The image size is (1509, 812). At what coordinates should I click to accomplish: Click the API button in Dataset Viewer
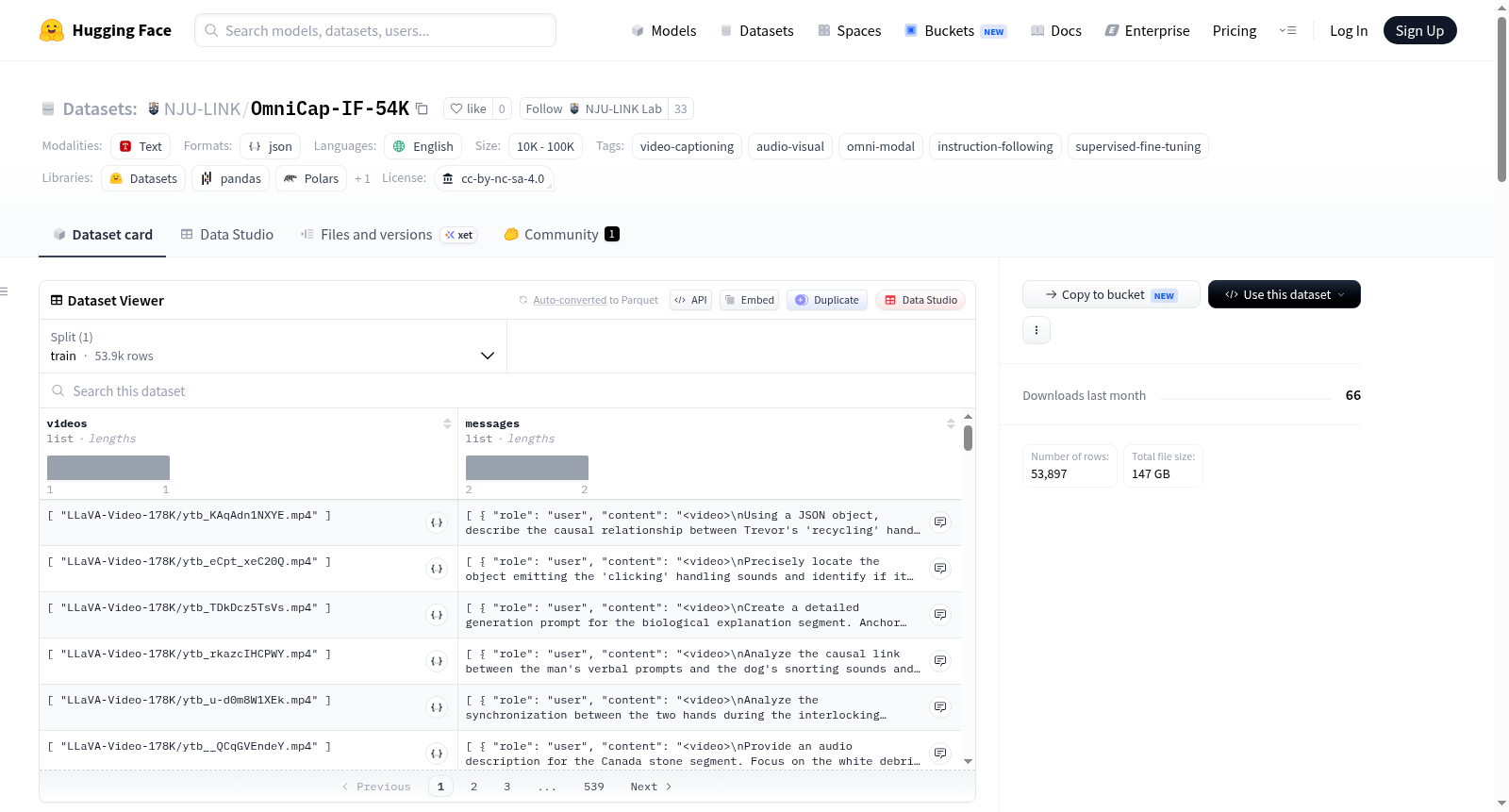tap(690, 300)
